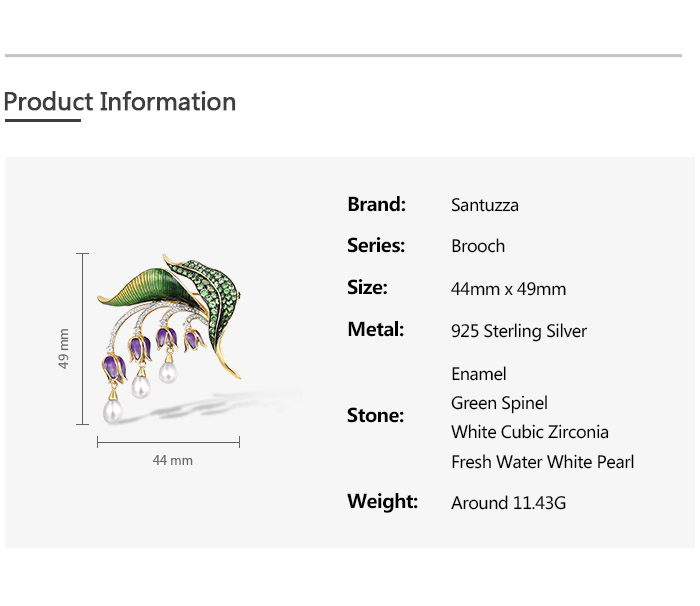
Task: Click the Santuzza brand name
Action: 484,206
